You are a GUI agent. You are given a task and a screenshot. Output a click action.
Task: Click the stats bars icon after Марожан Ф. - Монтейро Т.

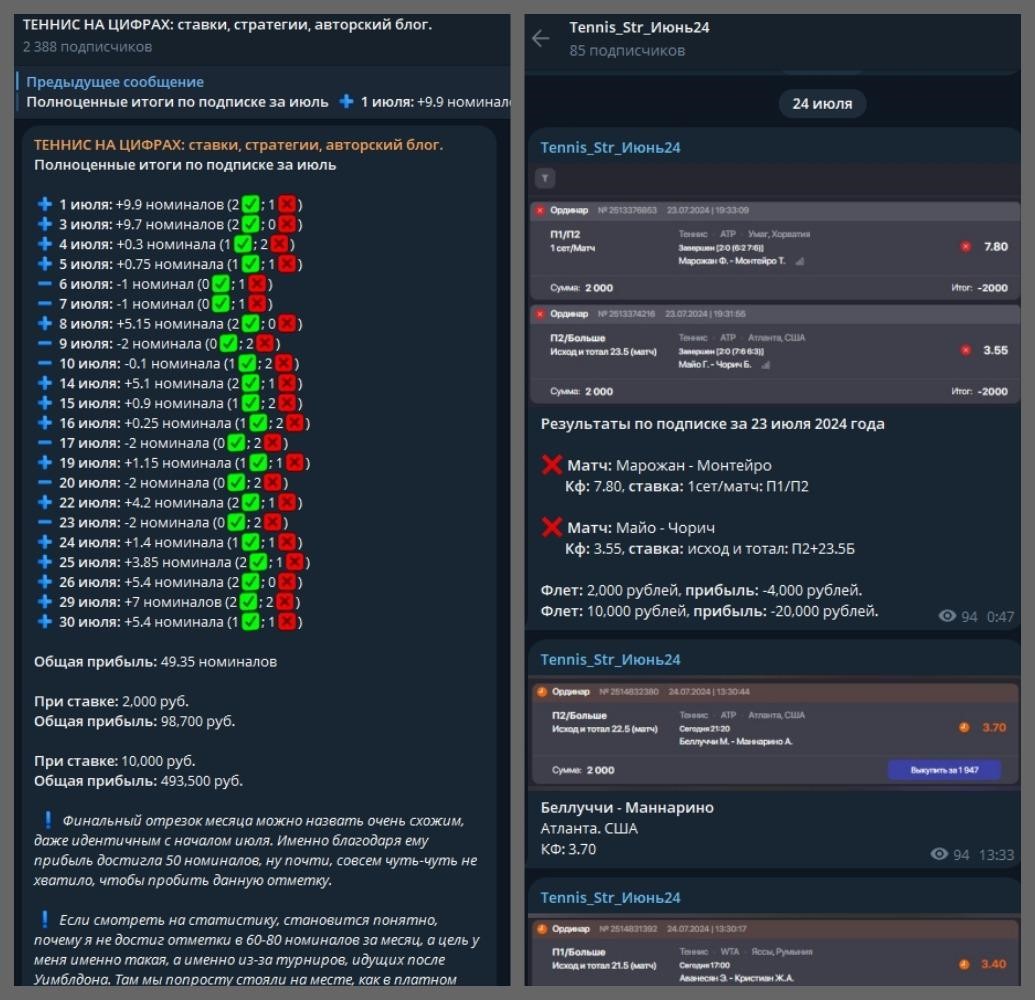[799, 262]
